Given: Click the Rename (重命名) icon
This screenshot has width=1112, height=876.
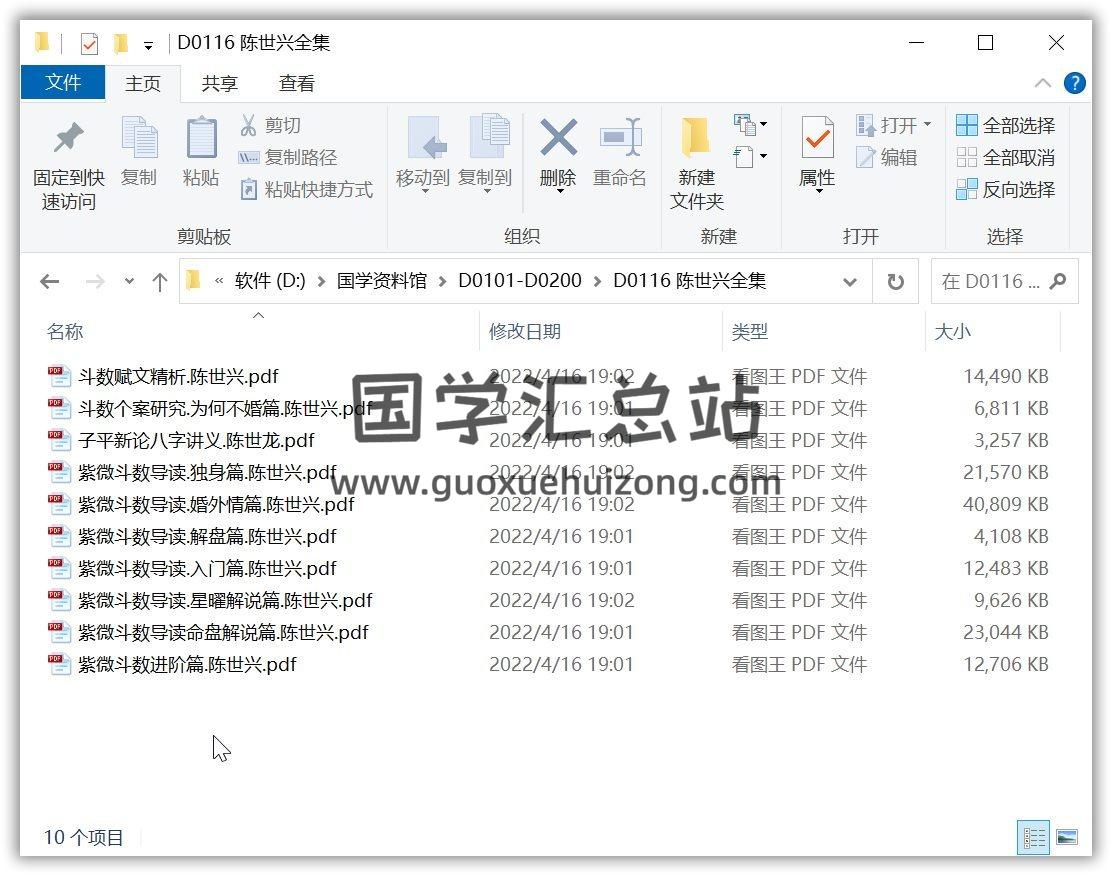Looking at the screenshot, I should click(621, 138).
